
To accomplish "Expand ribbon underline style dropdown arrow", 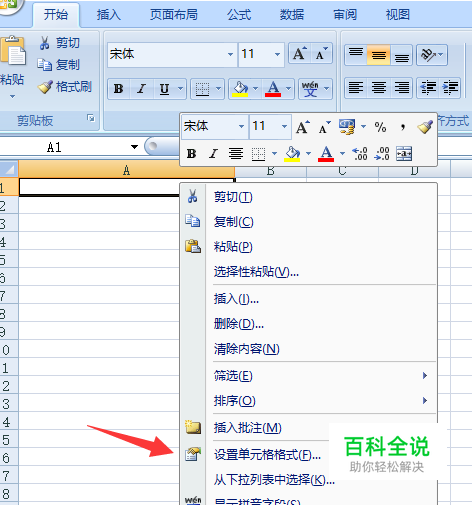I will pos(180,89).
